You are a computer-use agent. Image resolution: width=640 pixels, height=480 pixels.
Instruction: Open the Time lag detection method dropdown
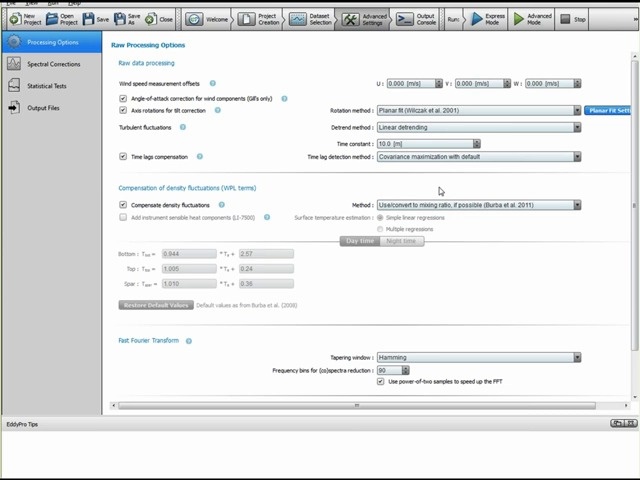coord(479,157)
